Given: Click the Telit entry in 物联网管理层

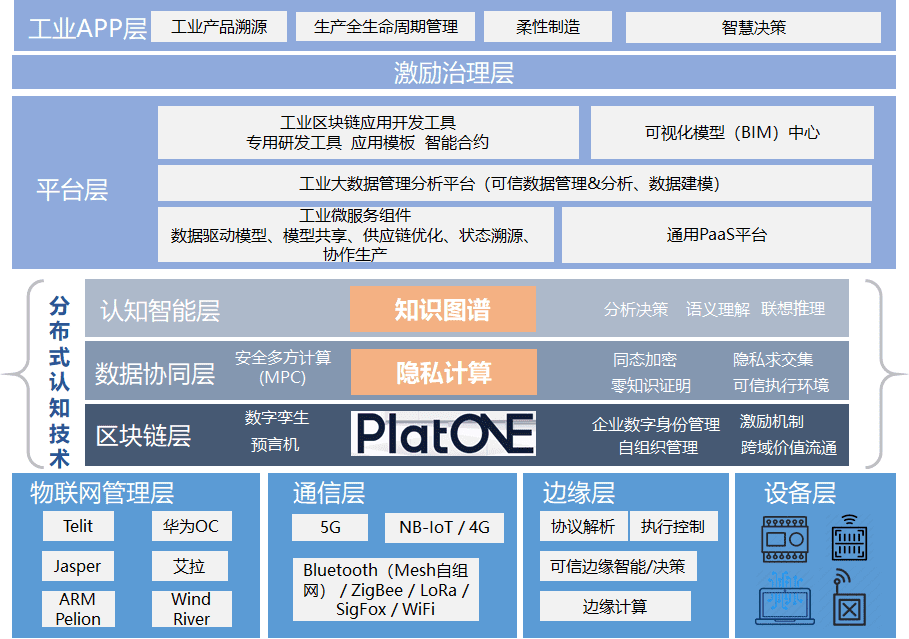Looking at the screenshot, I should tap(78, 526).
